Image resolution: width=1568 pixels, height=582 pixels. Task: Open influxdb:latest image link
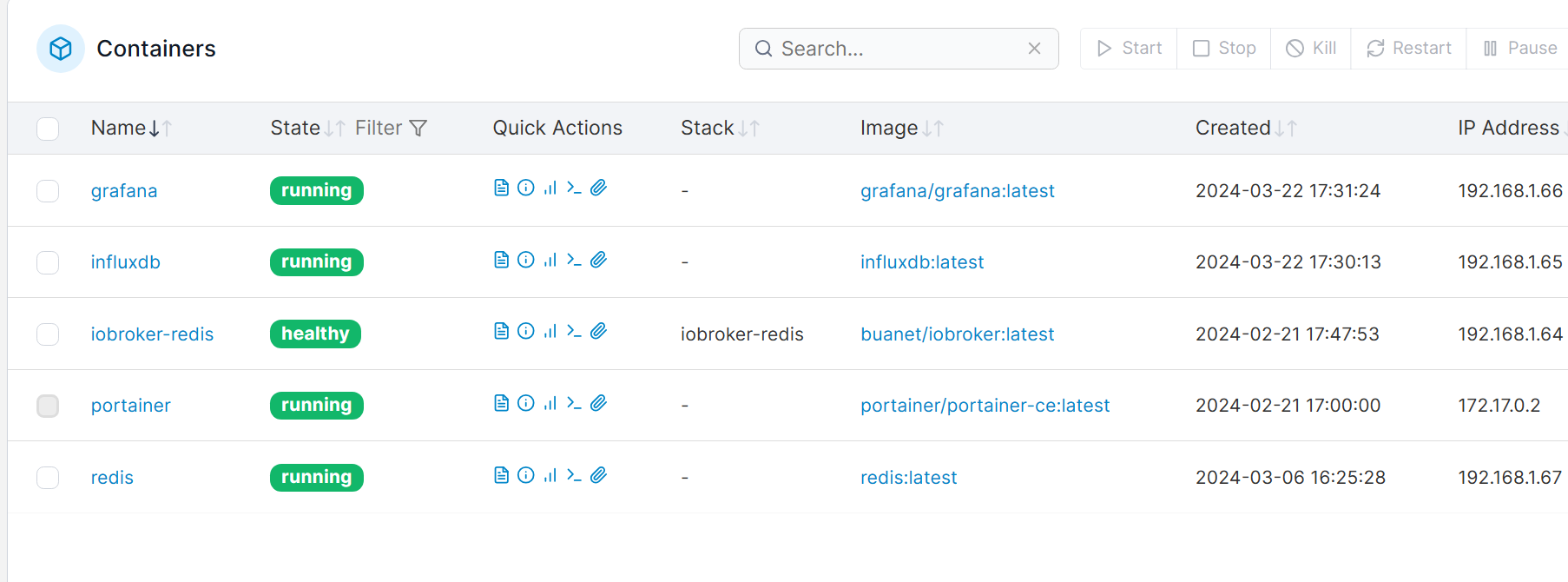point(922,262)
